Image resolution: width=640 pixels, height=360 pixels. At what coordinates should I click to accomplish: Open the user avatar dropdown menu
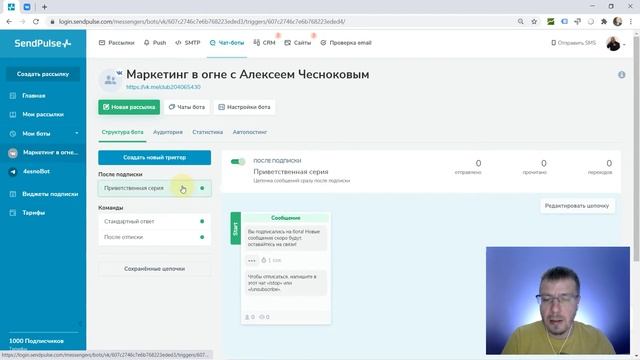(616, 44)
